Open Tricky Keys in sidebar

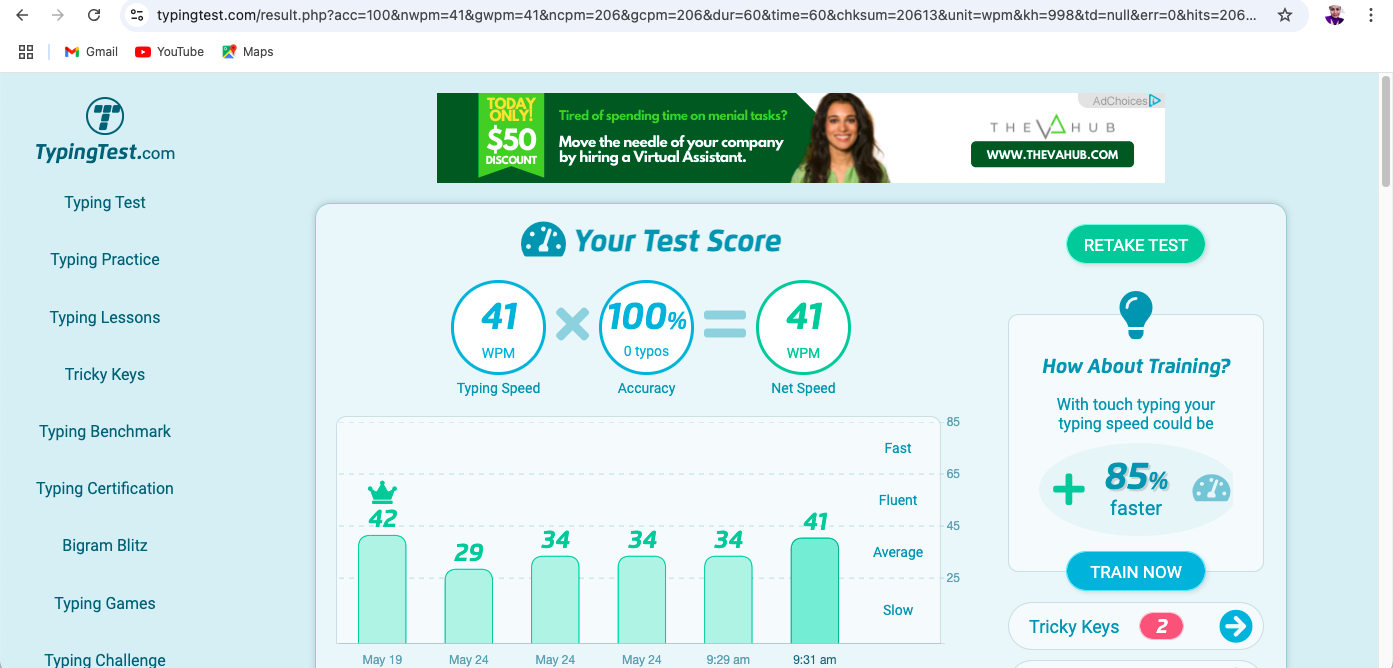[x=105, y=374]
